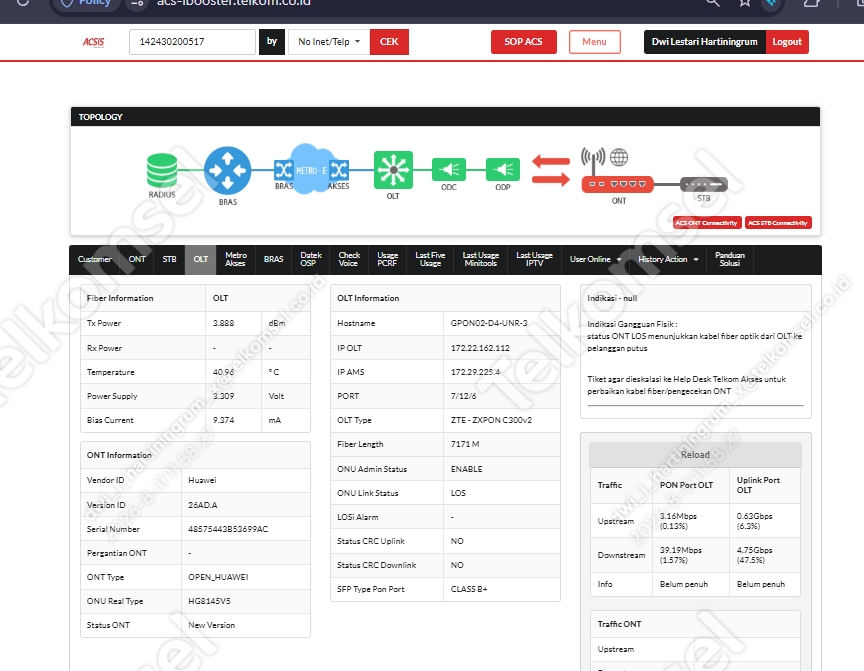Open the Usage PCRF tab
Image resolution: width=864 pixels, height=671 pixels.
pyautogui.click(x=387, y=259)
